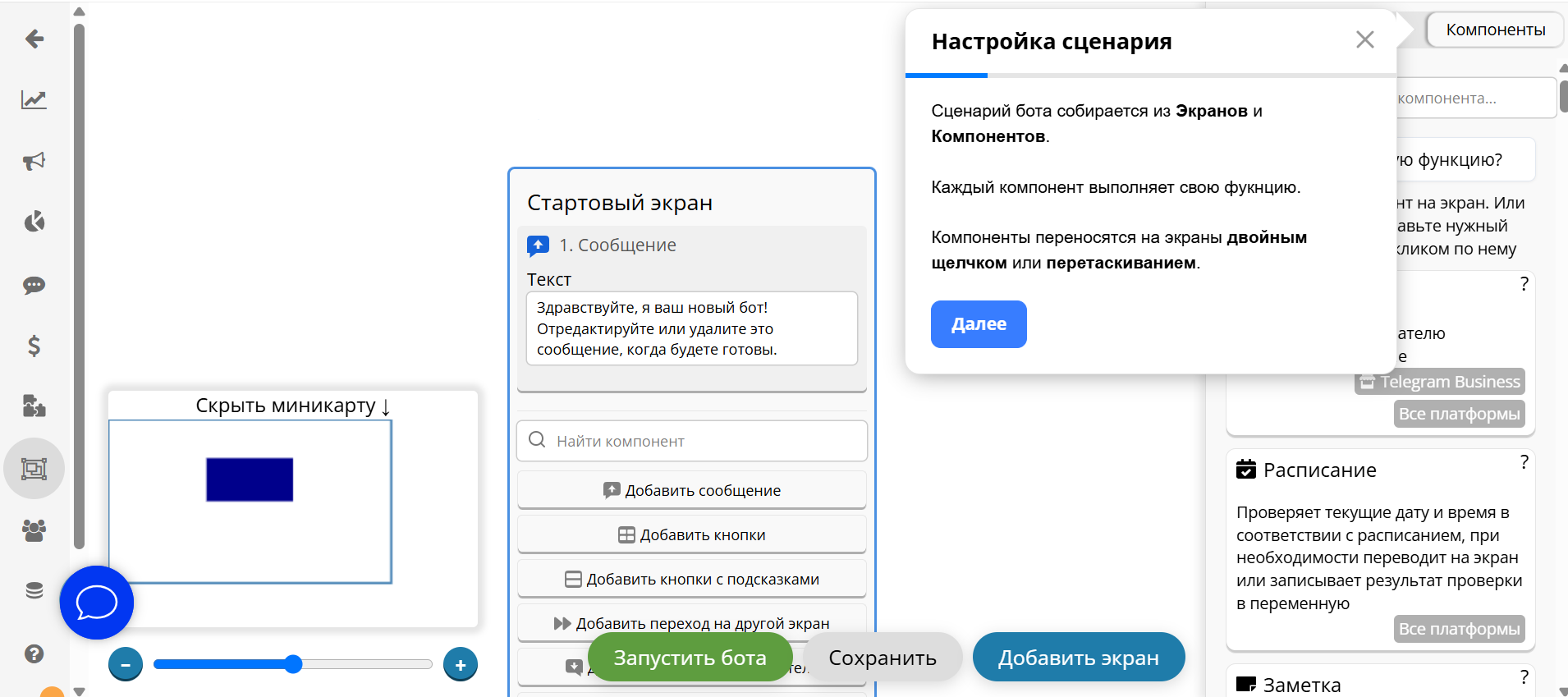This screenshot has height=697, width=1568.
Task: Click the 'Расписание' component title
Action: click(x=1320, y=470)
